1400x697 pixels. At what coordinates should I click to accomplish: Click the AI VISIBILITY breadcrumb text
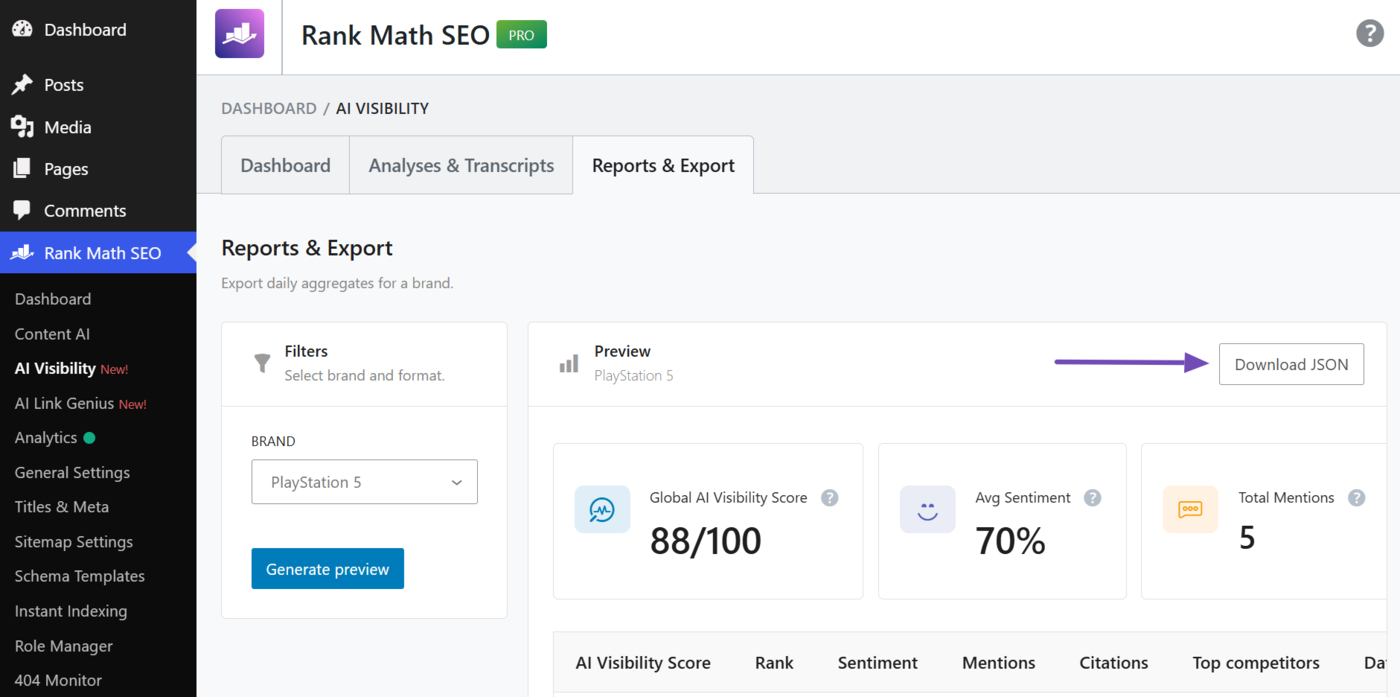(382, 108)
